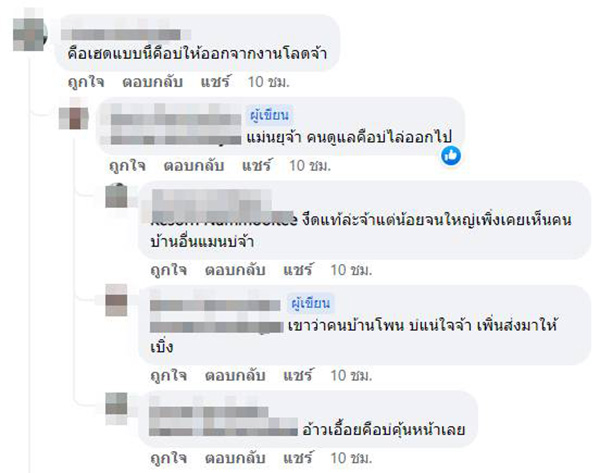This screenshot has height=473, width=600.
Task: Click the first ผู้เขียน author badge
Action: pyautogui.click(x=269, y=115)
